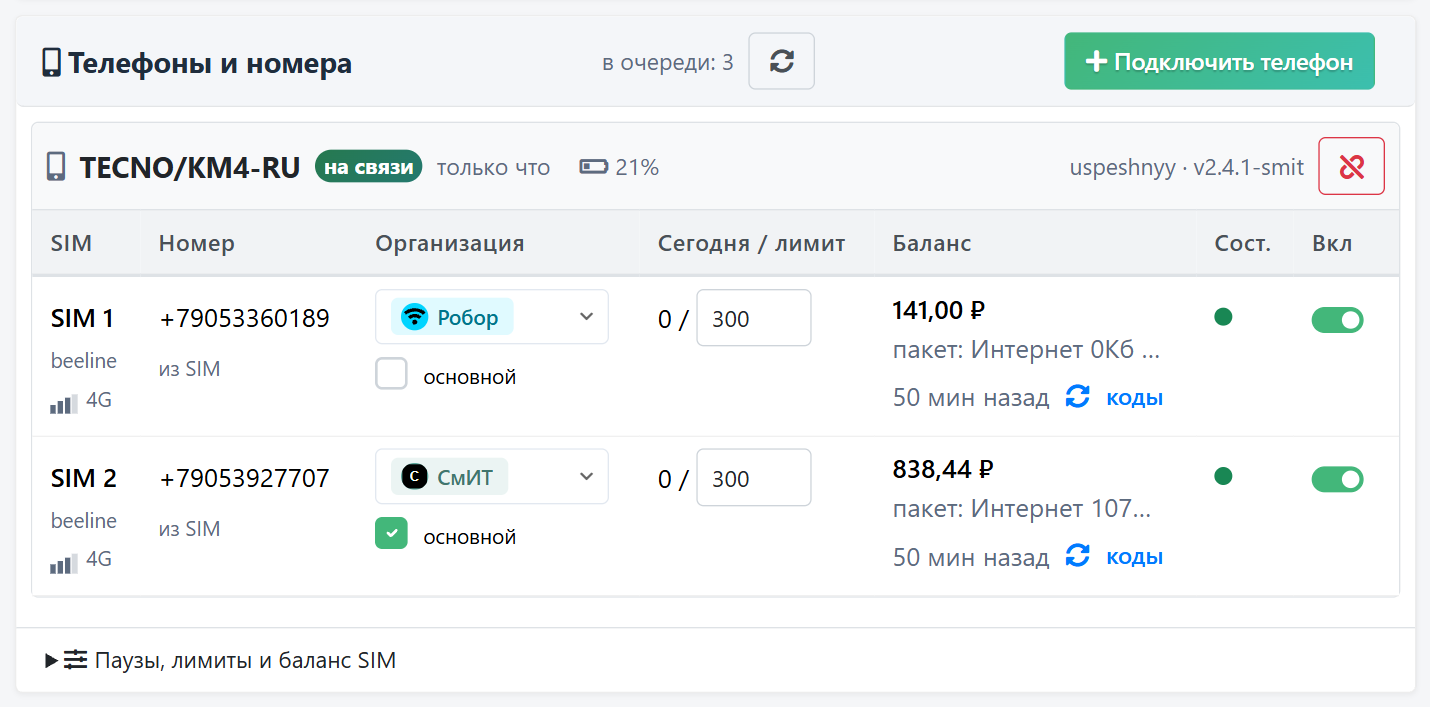Click the СмИТ black logo icon

(x=414, y=477)
